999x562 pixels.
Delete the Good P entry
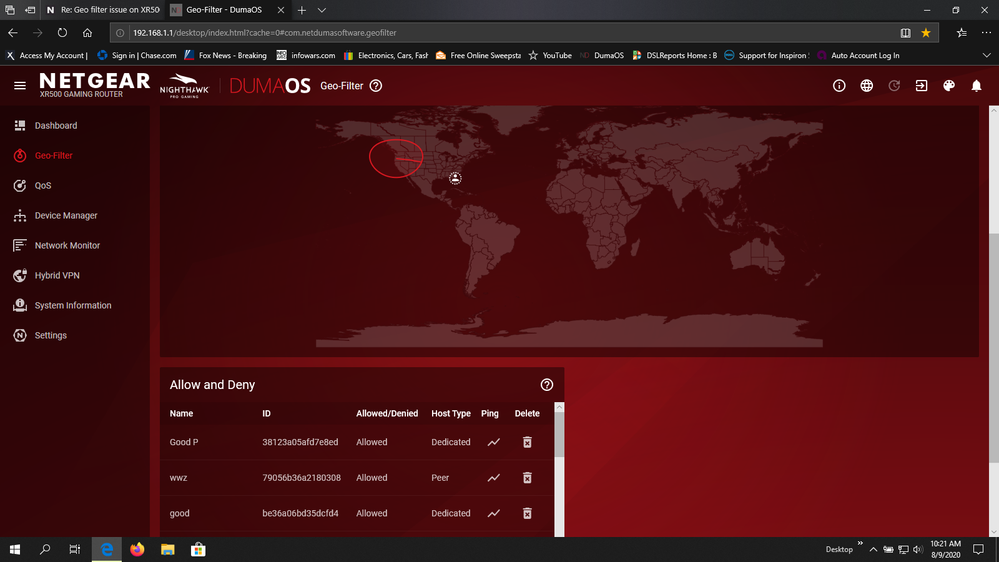(527, 442)
